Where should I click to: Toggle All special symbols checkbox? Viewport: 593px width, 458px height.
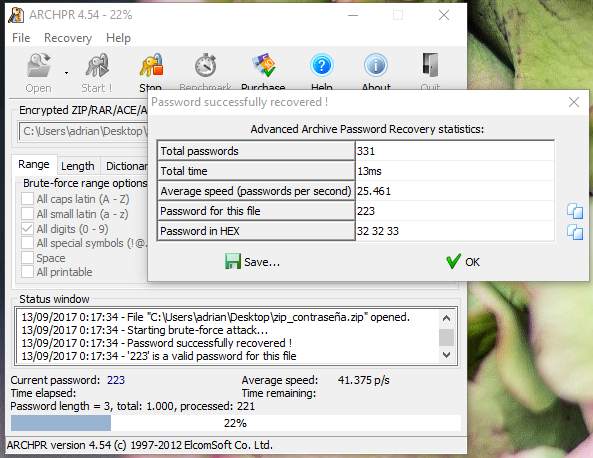pyautogui.click(x=28, y=243)
